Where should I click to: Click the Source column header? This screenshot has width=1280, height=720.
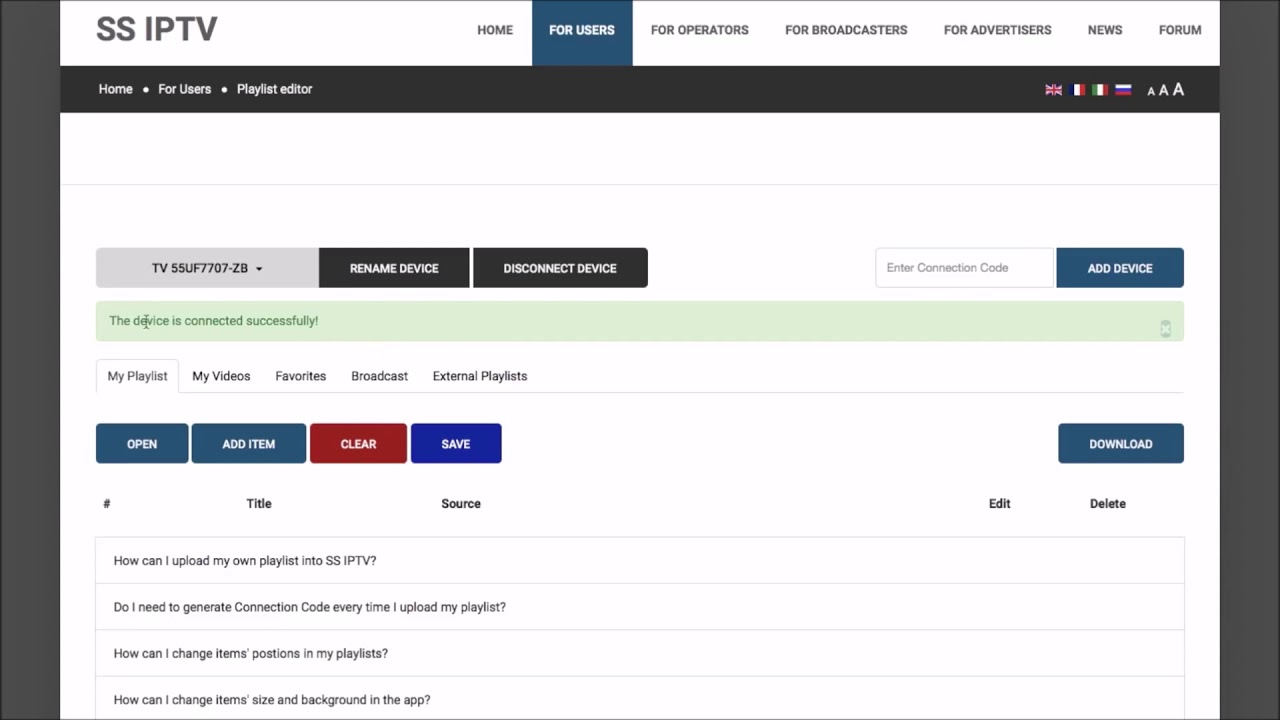(x=461, y=504)
